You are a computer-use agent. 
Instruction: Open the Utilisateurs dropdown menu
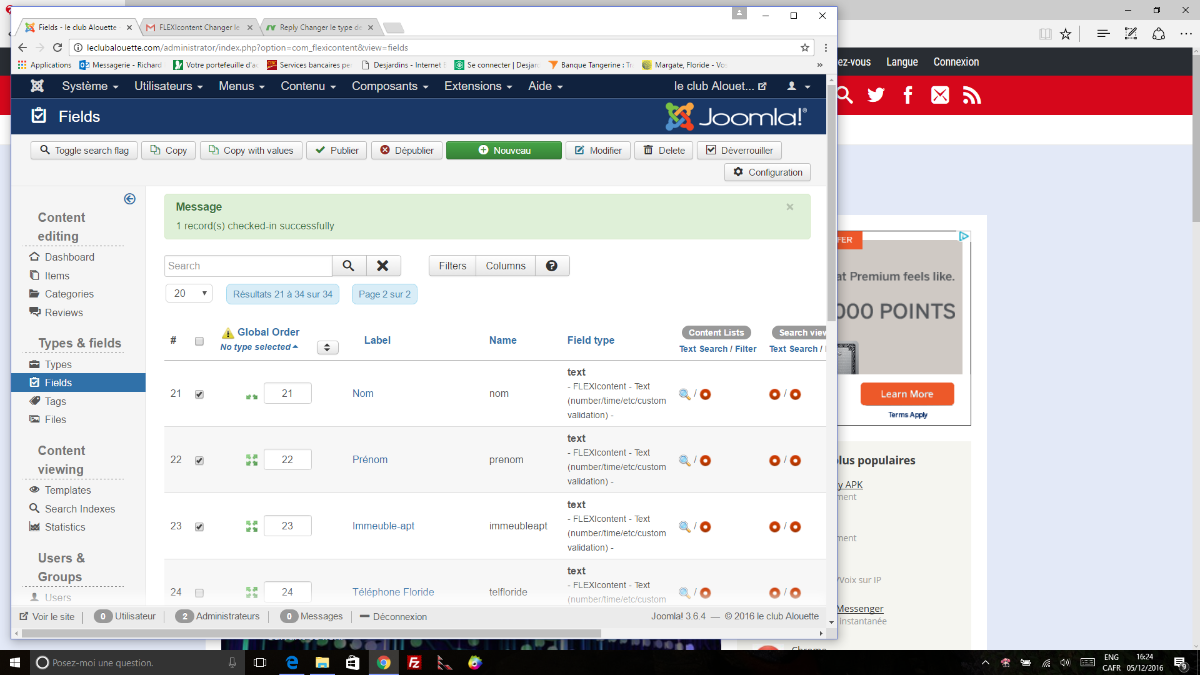[x=169, y=86]
